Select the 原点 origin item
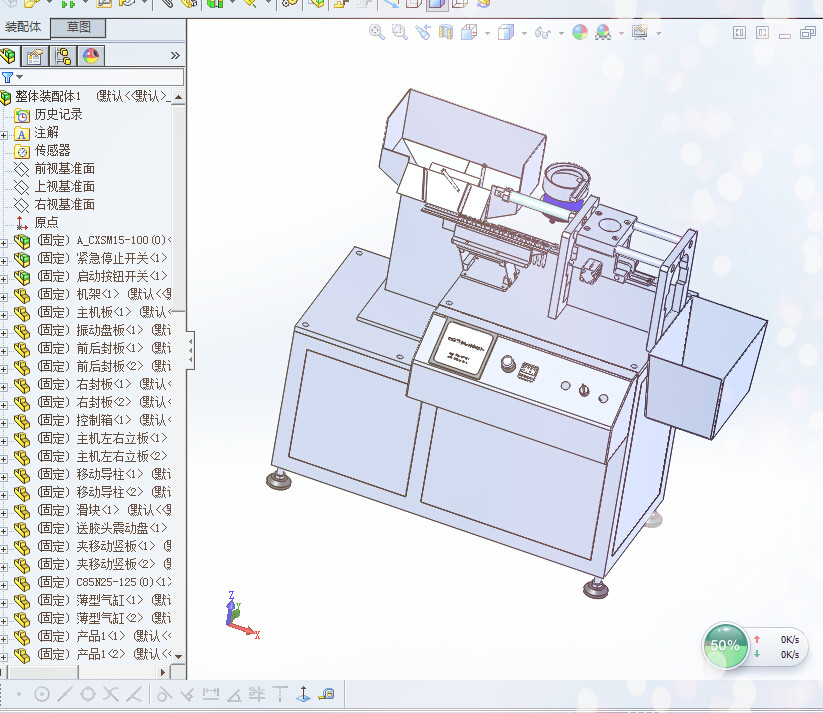The image size is (823, 713). [47, 223]
